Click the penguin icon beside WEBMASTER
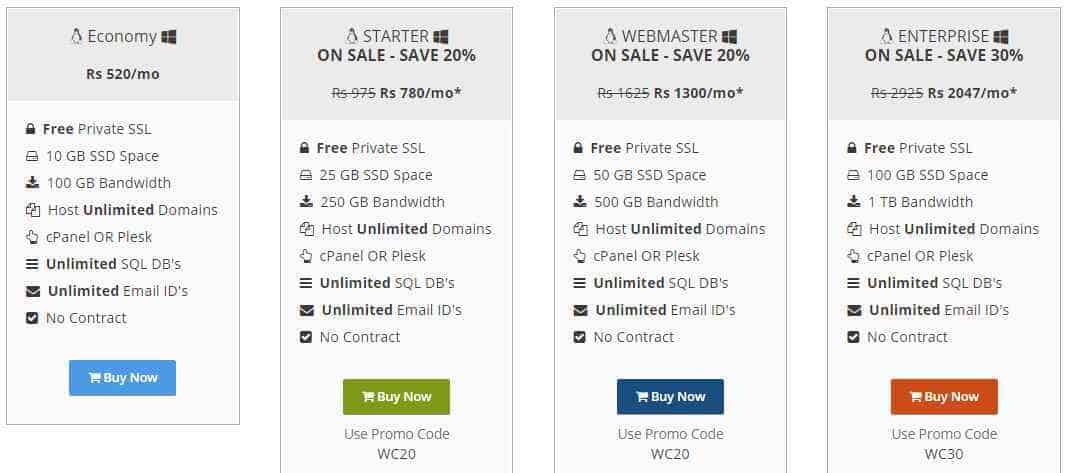 [611, 36]
